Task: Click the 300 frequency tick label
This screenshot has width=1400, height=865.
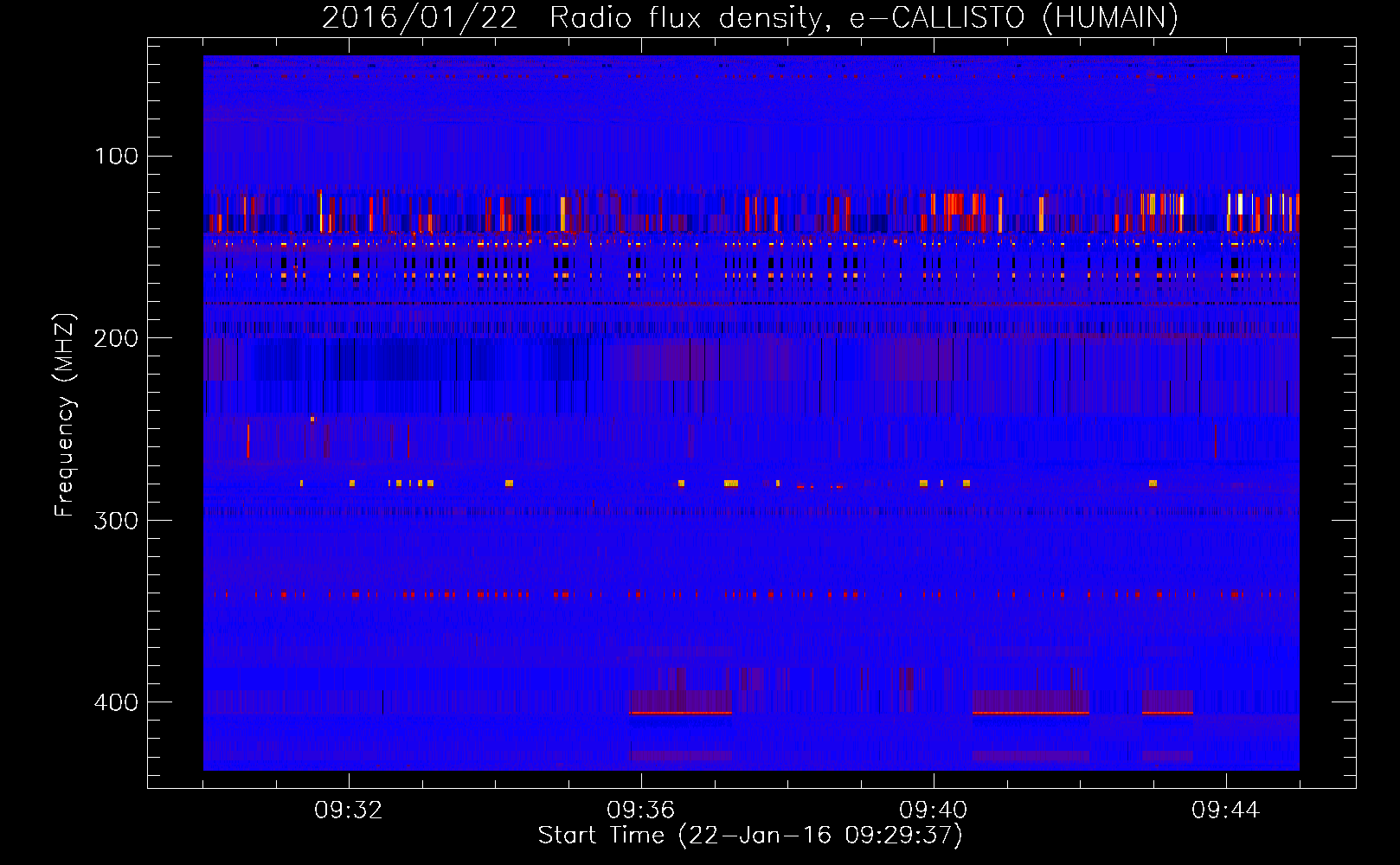Action: (116, 521)
